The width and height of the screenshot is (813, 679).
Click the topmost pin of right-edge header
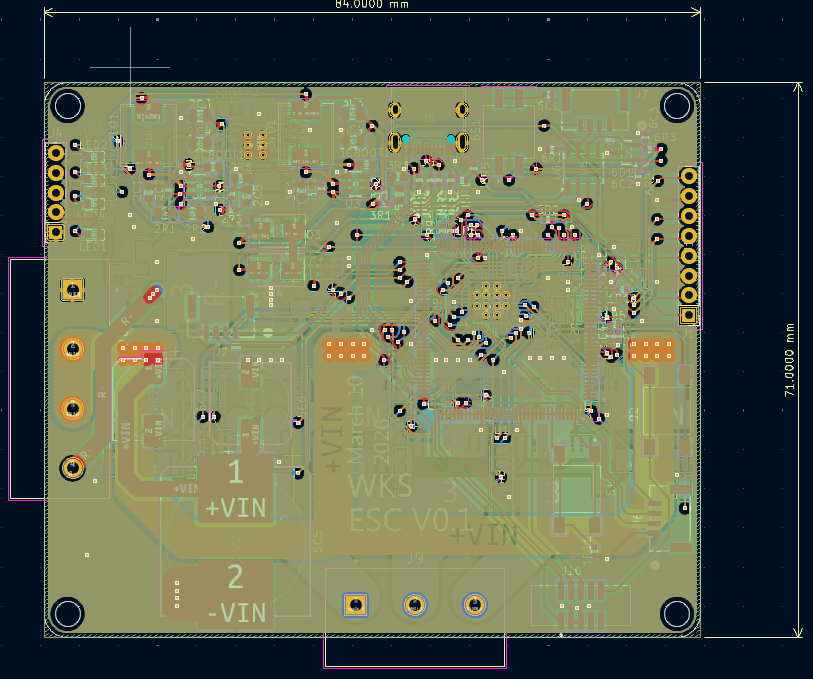(x=688, y=176)
